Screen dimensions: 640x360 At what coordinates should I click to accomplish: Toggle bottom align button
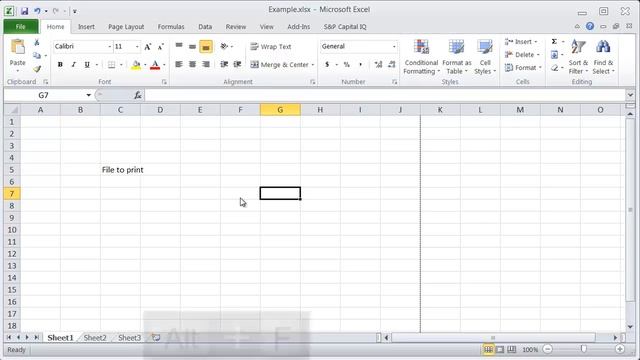206,47
